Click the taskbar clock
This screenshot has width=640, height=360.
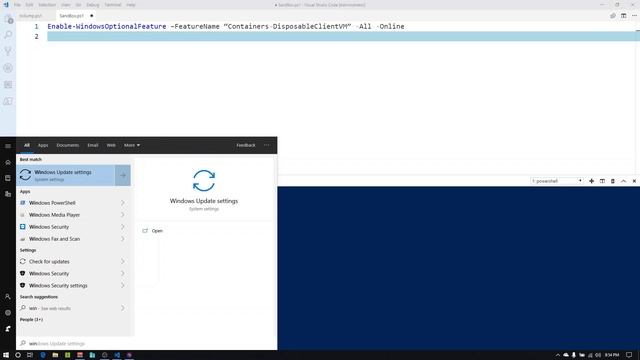pos(612,355)
